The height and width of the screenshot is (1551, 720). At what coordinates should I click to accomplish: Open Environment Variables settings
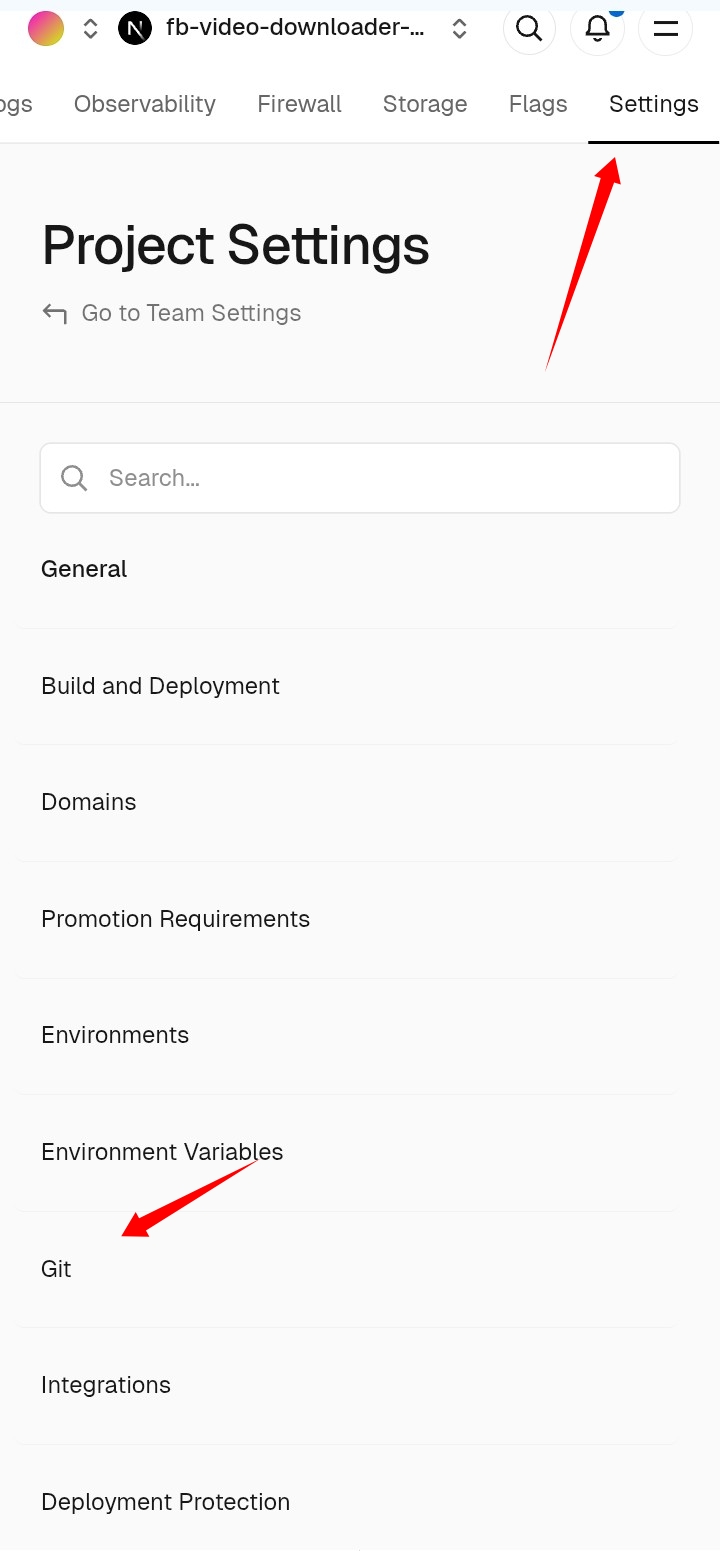(x=162, y=1152)
